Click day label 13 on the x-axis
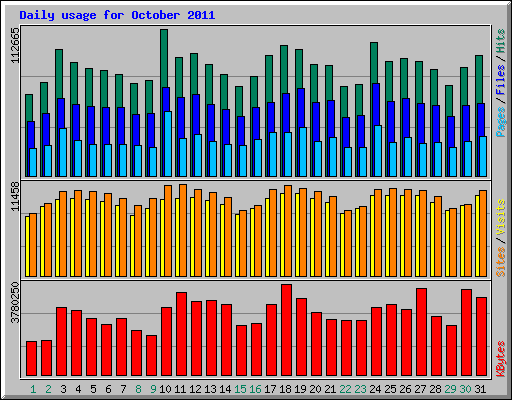This screenshot has height=400, width=512. point(210,389)
